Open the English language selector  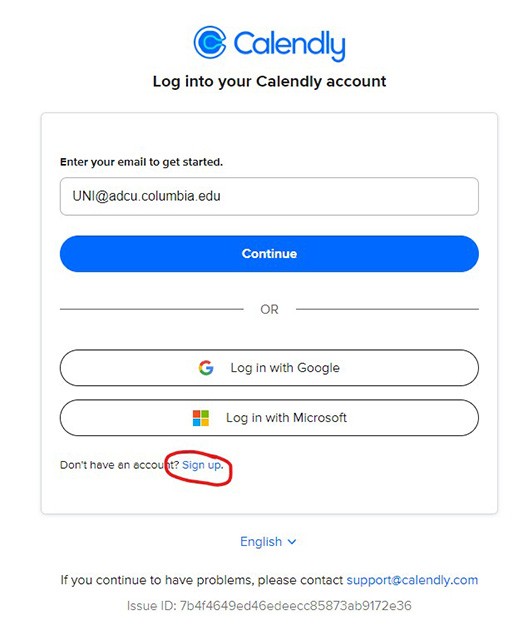[268, 542]
